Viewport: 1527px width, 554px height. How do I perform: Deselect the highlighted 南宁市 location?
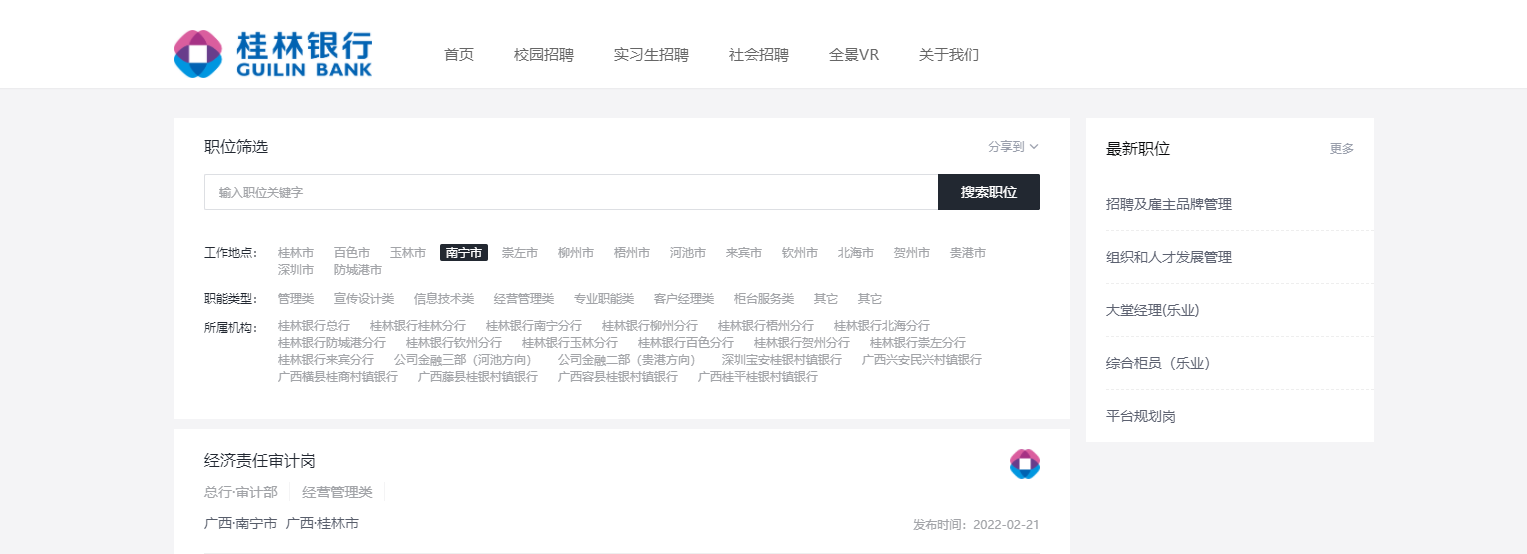coord(464,253)
